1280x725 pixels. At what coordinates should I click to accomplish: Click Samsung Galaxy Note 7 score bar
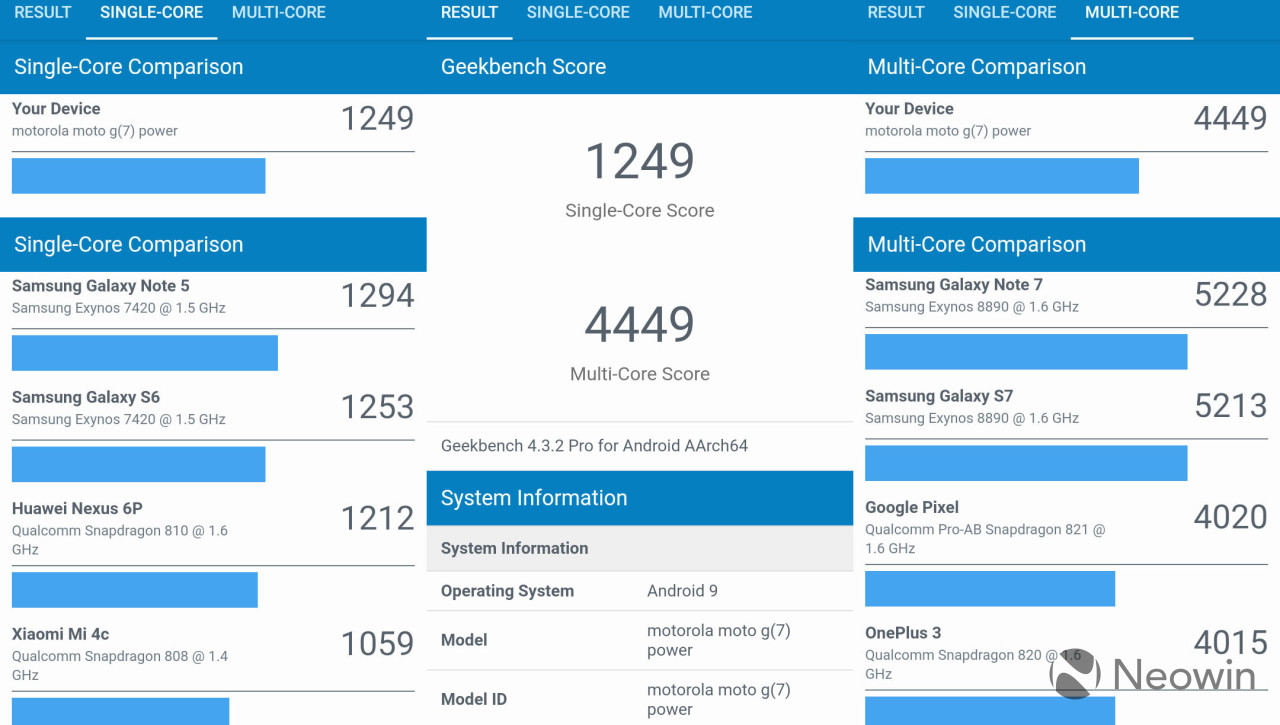(x=1026, y=352)
